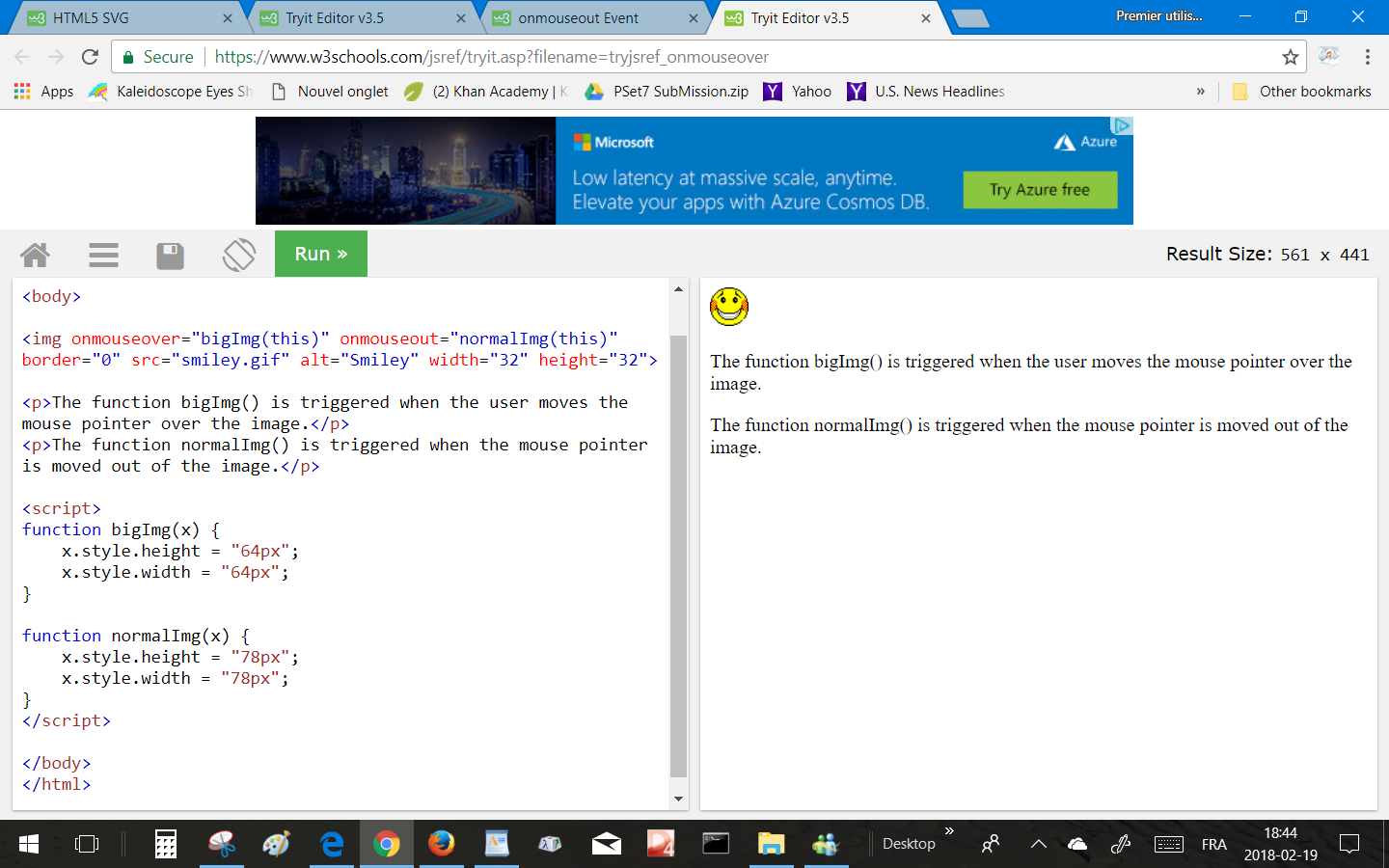This screenshot has width=1389, height=868.
Task: Switch FRA input language
Action: pos(1214,844)
